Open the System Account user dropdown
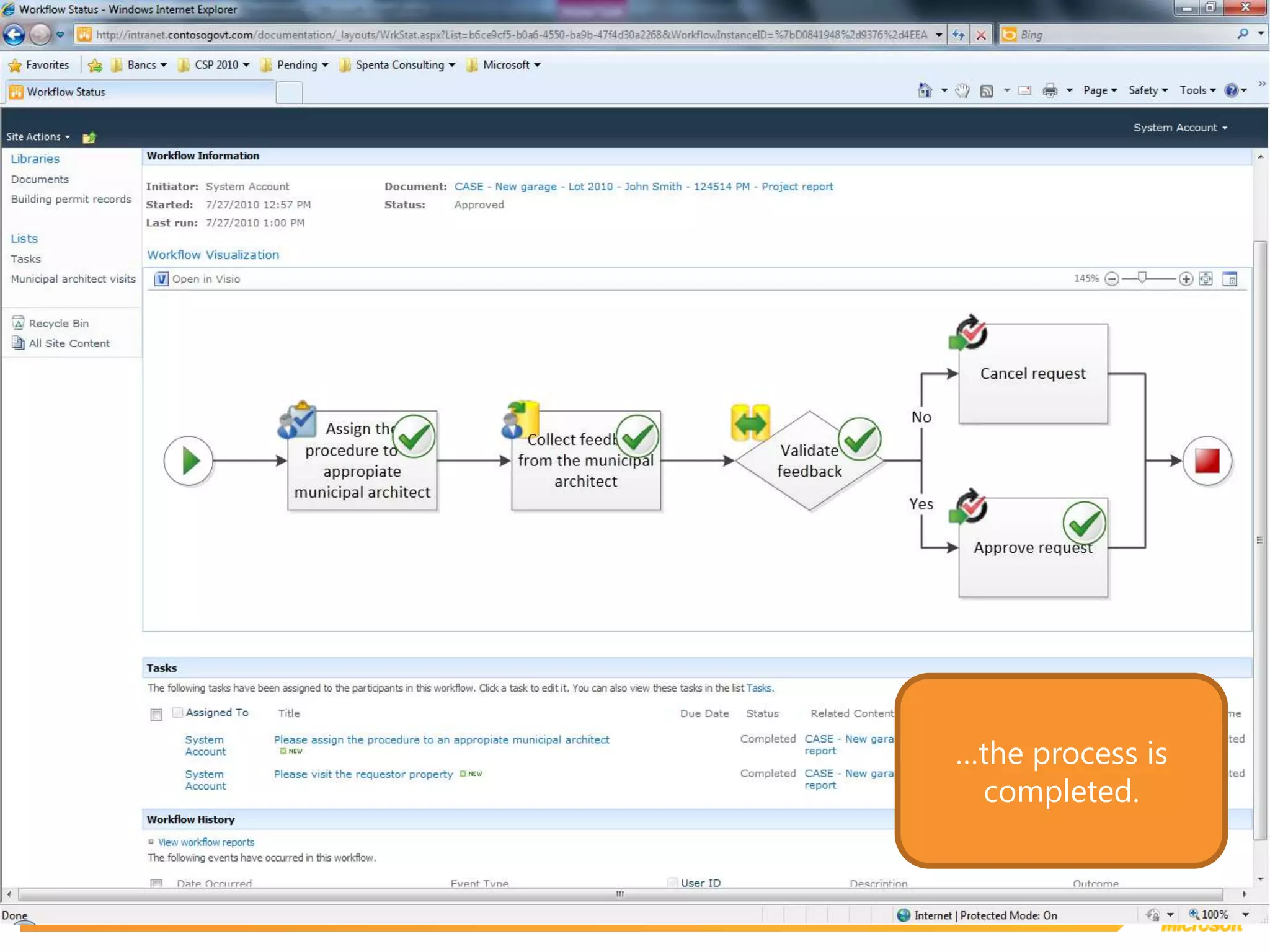Screen dimensions: 1270x952 tap(1179, 128)
